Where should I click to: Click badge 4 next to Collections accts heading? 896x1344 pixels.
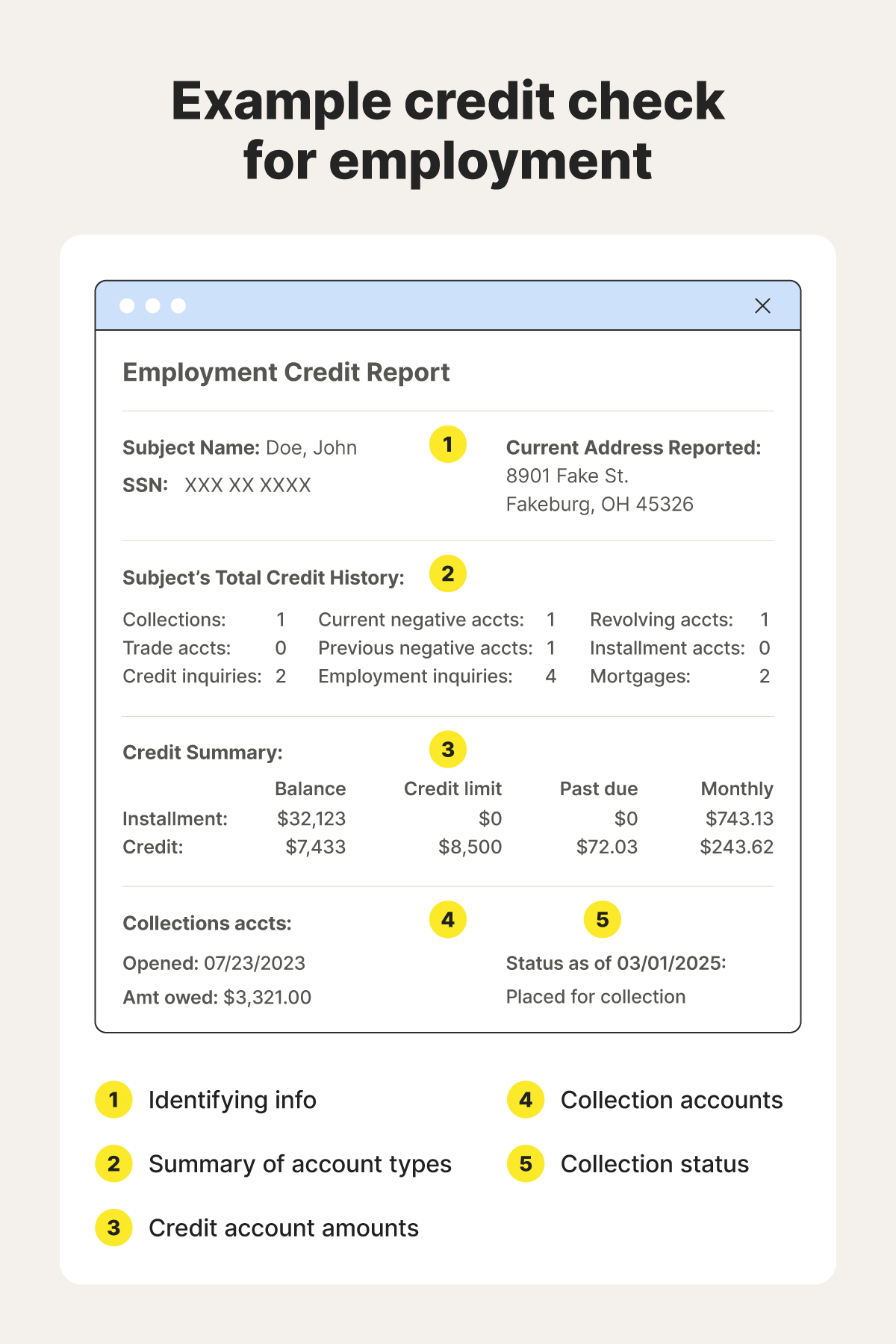click(x=448, y=920)
